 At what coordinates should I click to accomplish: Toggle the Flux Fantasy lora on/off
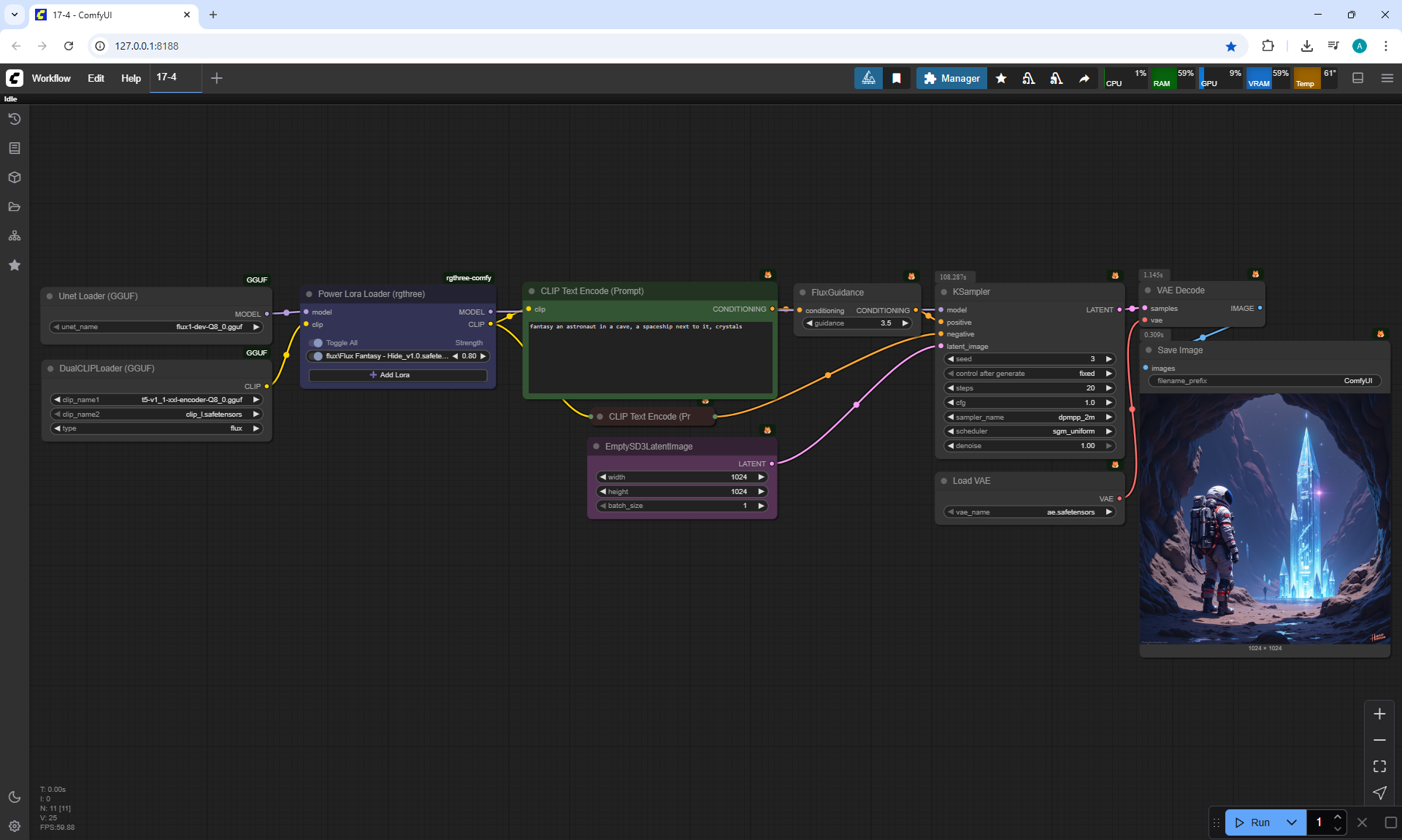318,356
